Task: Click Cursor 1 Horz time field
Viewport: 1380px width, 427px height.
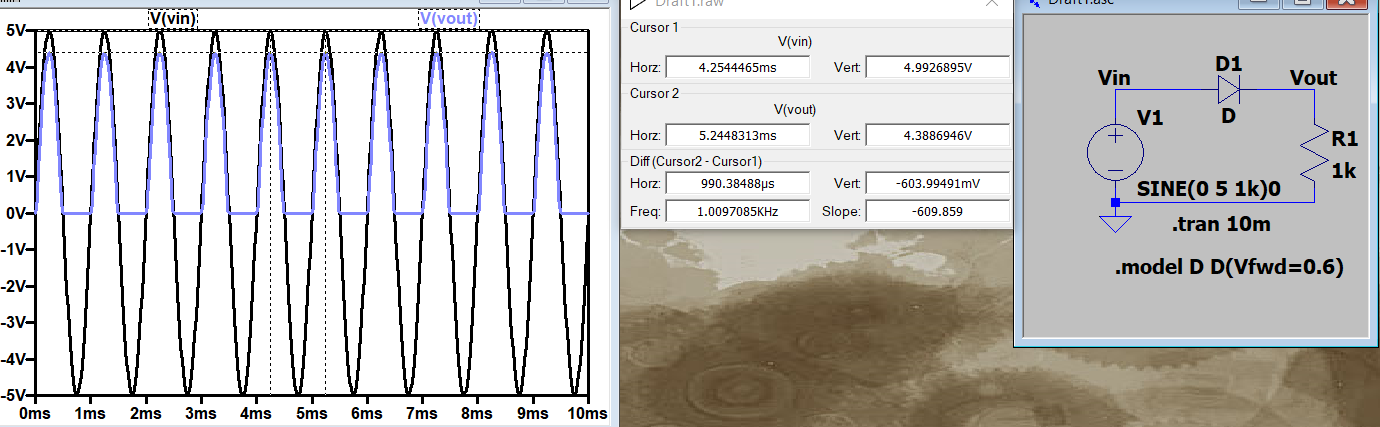Action: click(x=736, y=68)
